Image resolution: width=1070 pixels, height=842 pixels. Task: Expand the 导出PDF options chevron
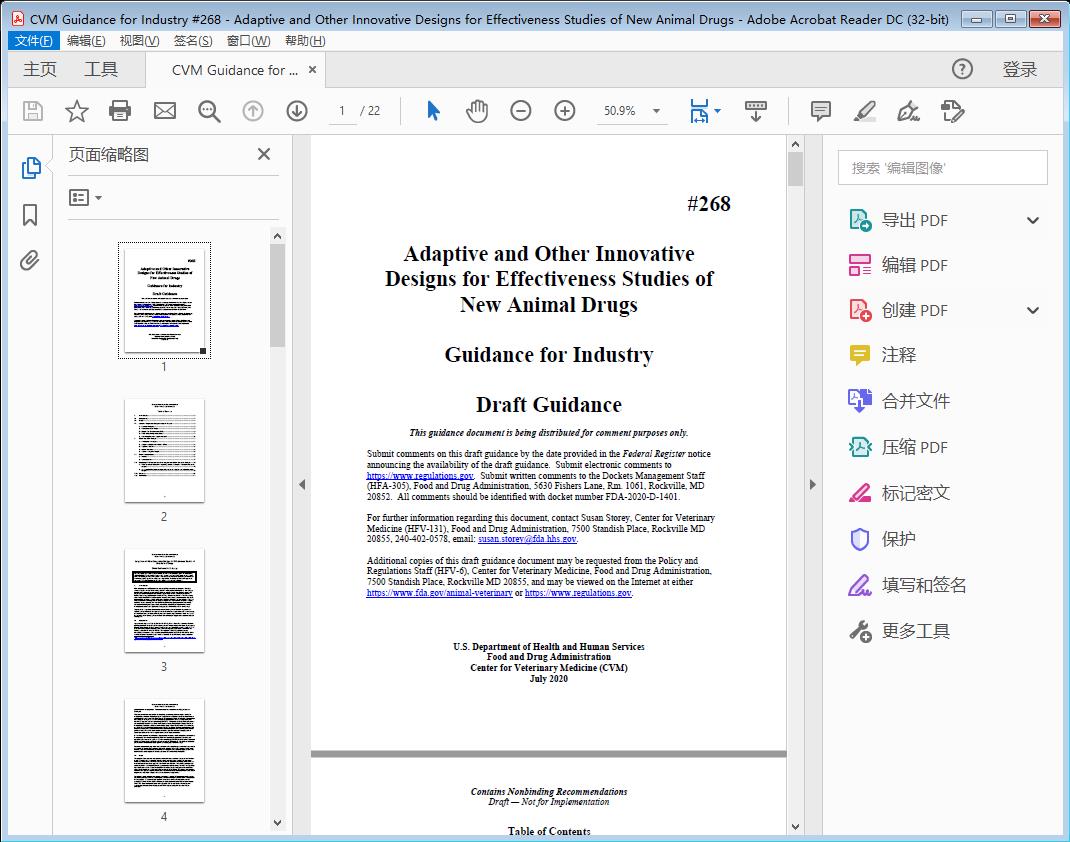click(1032, 219)
